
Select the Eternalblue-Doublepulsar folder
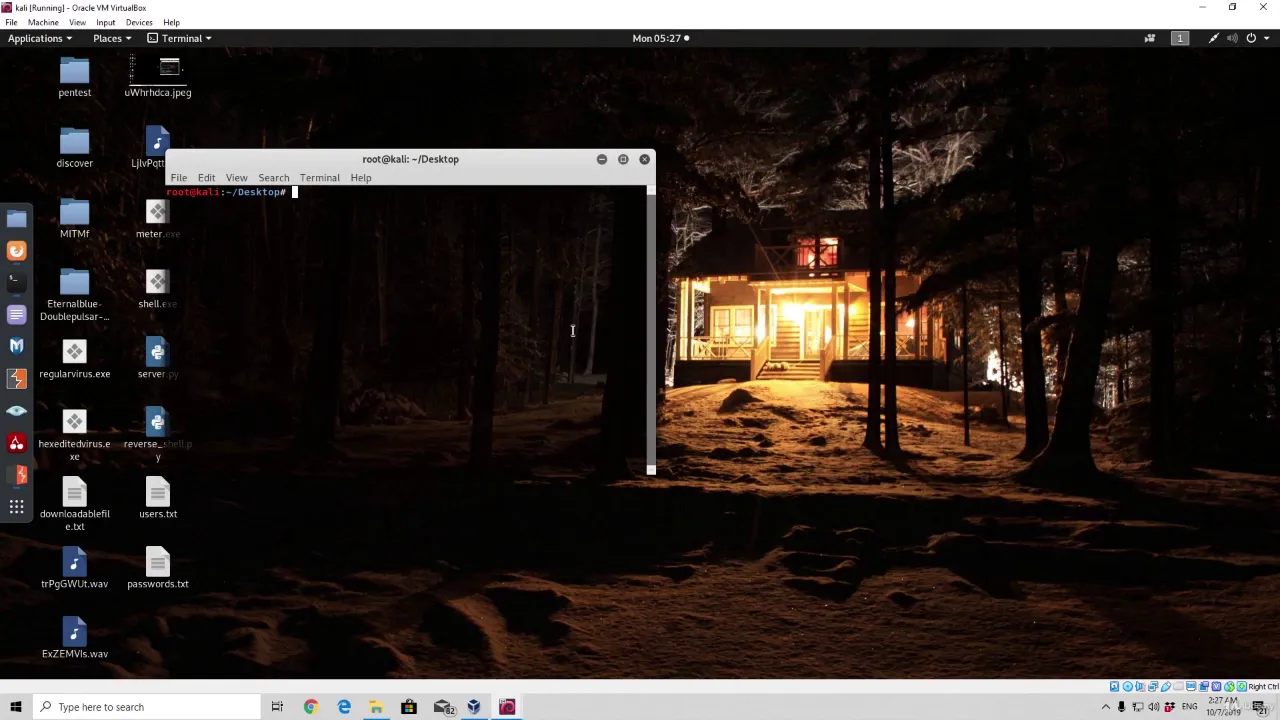pos(74,295)
